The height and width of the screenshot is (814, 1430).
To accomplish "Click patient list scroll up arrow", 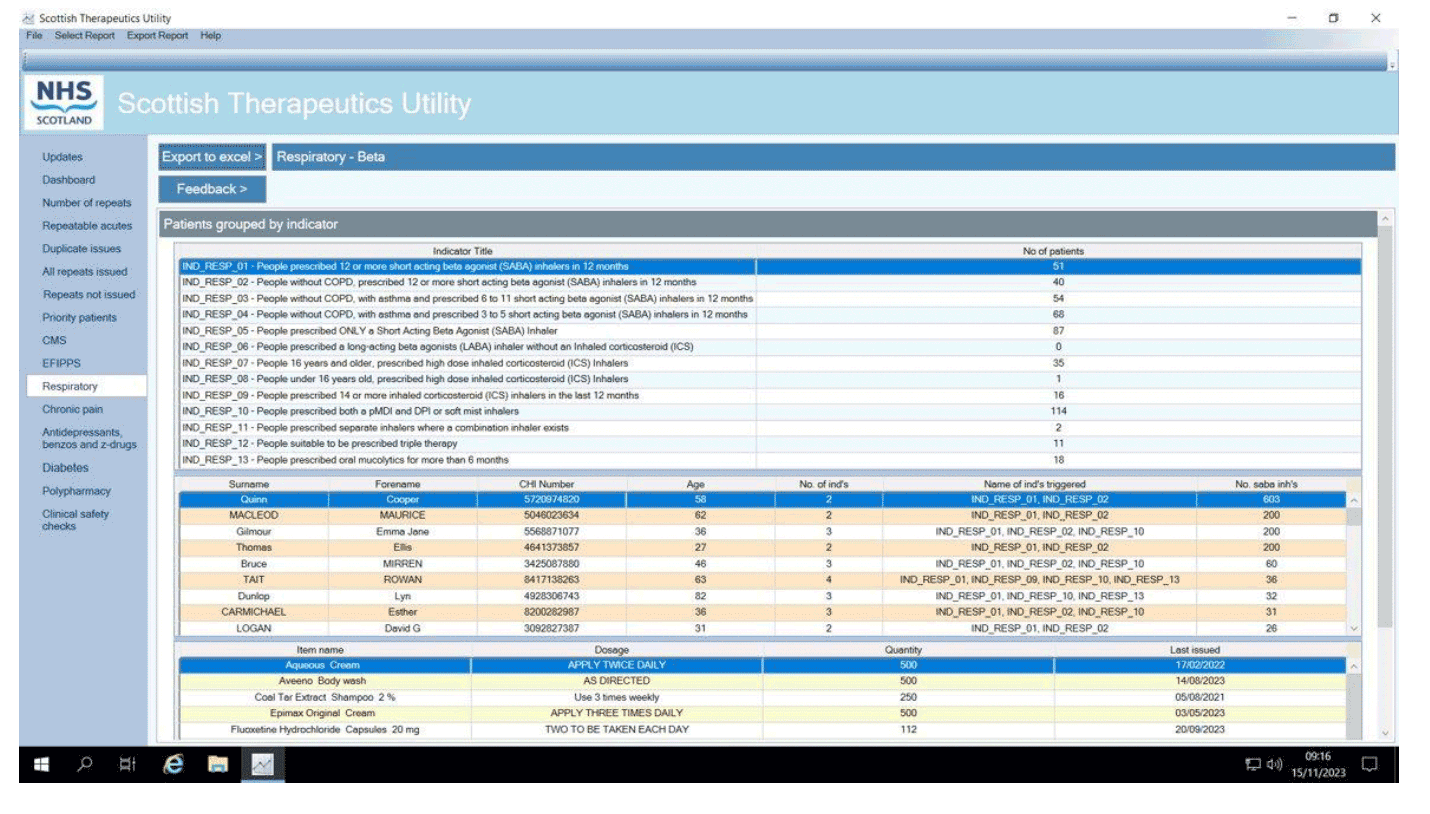I will [1354, 500].
